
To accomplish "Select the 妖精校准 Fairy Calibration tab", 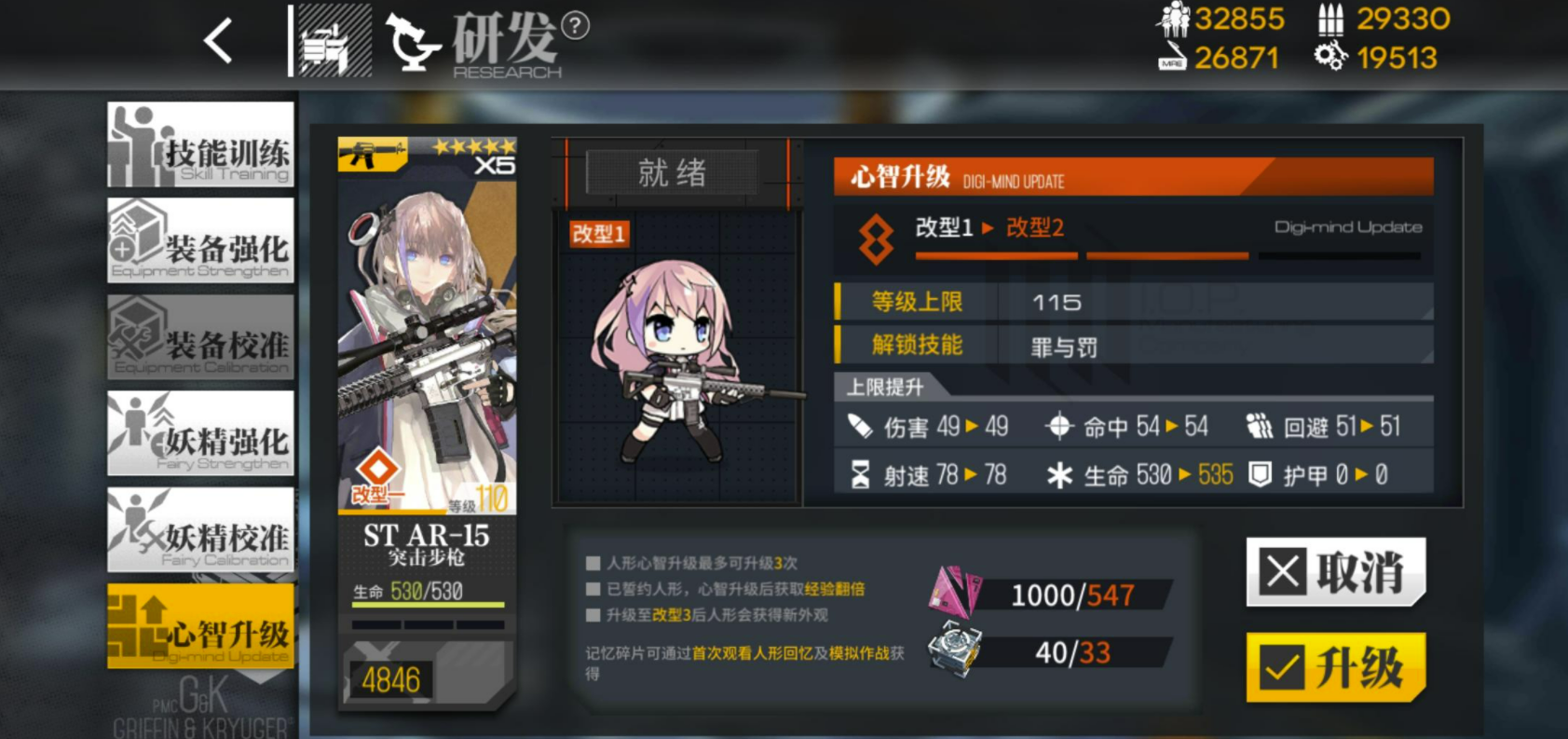I will [200, 529].
